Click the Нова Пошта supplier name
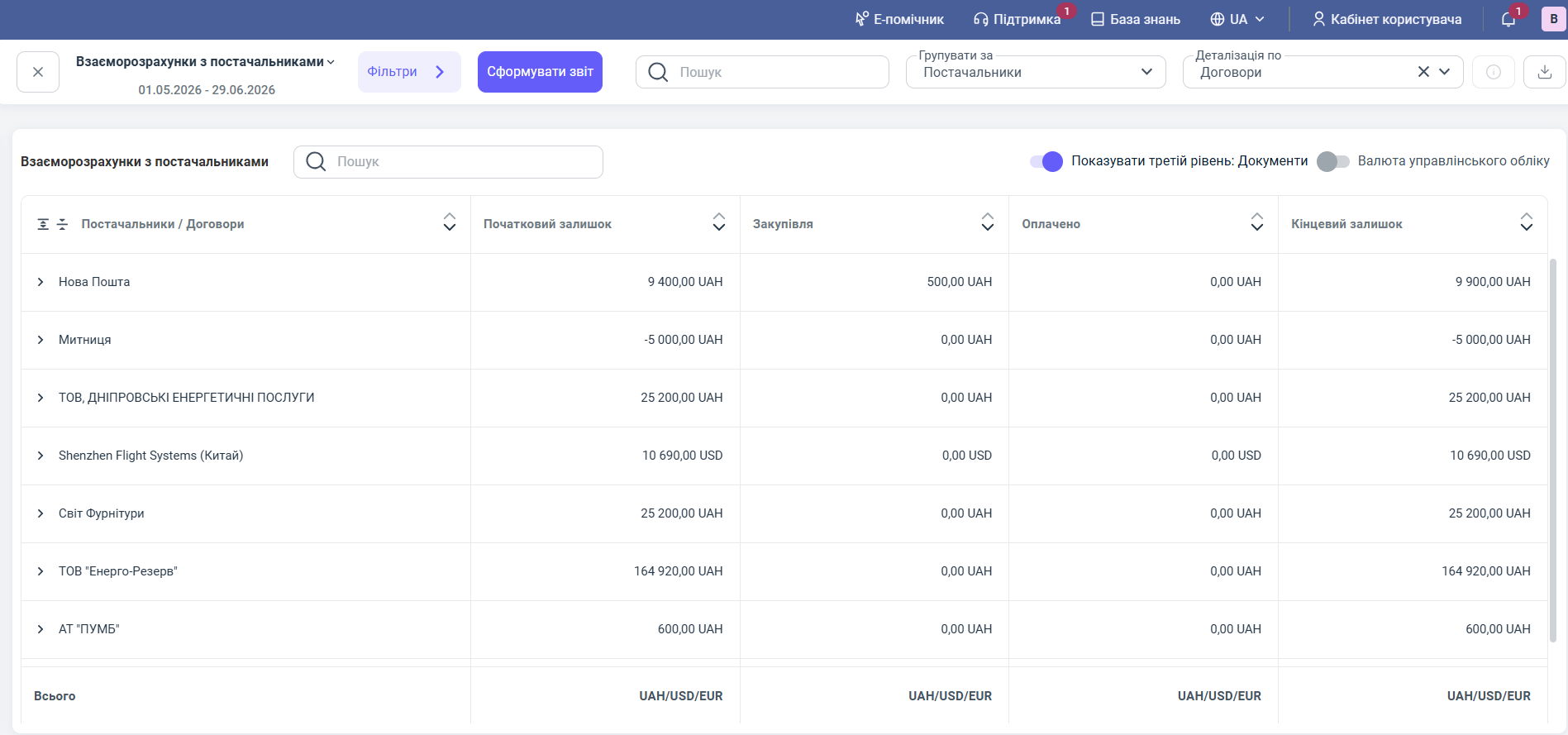The width and height of the screenshot is (1568, 735). 94,282
